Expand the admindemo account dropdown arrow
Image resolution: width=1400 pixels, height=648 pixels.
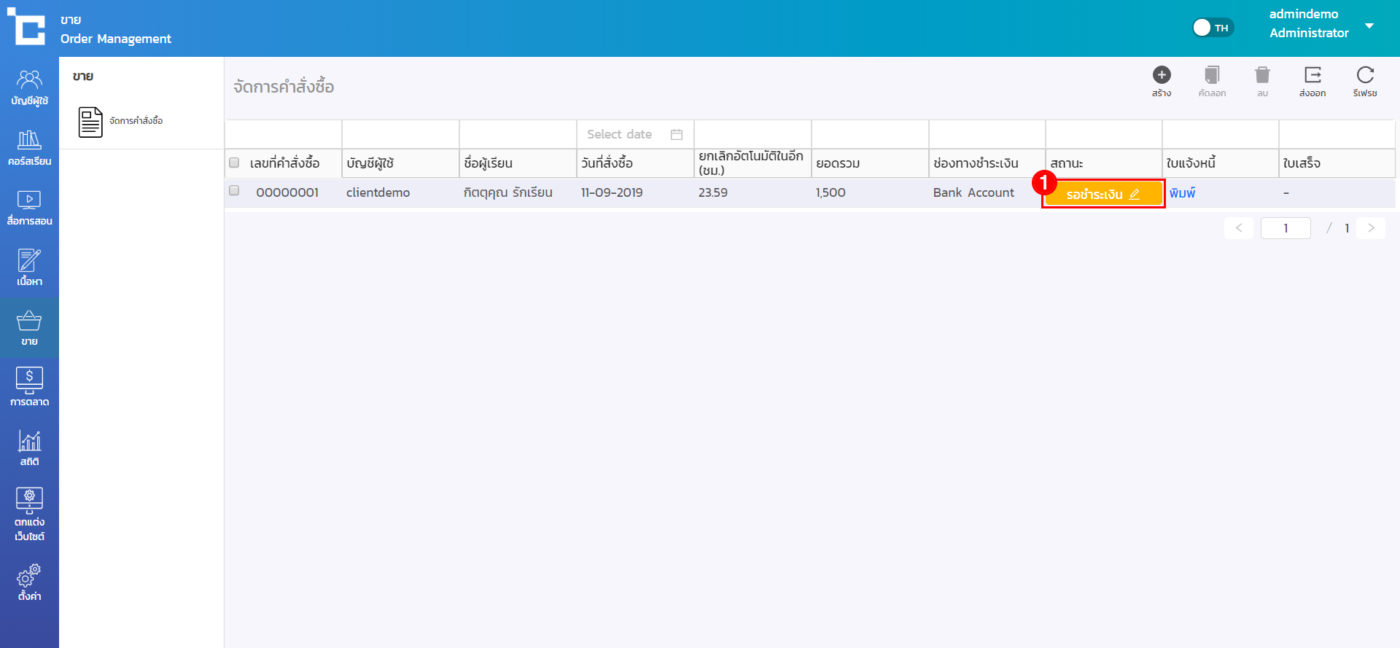coord(1369,25)
